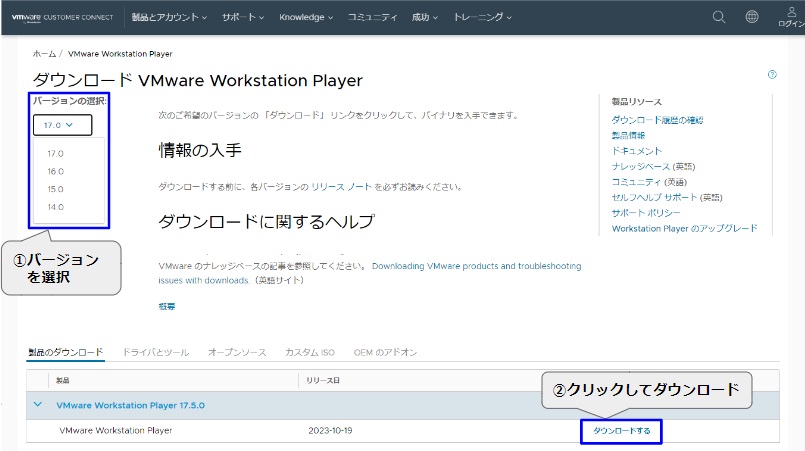The height and width of the screenshot is (451, 805).
Task: Select version 16.0 in the list
Action: tap(55, 172)
